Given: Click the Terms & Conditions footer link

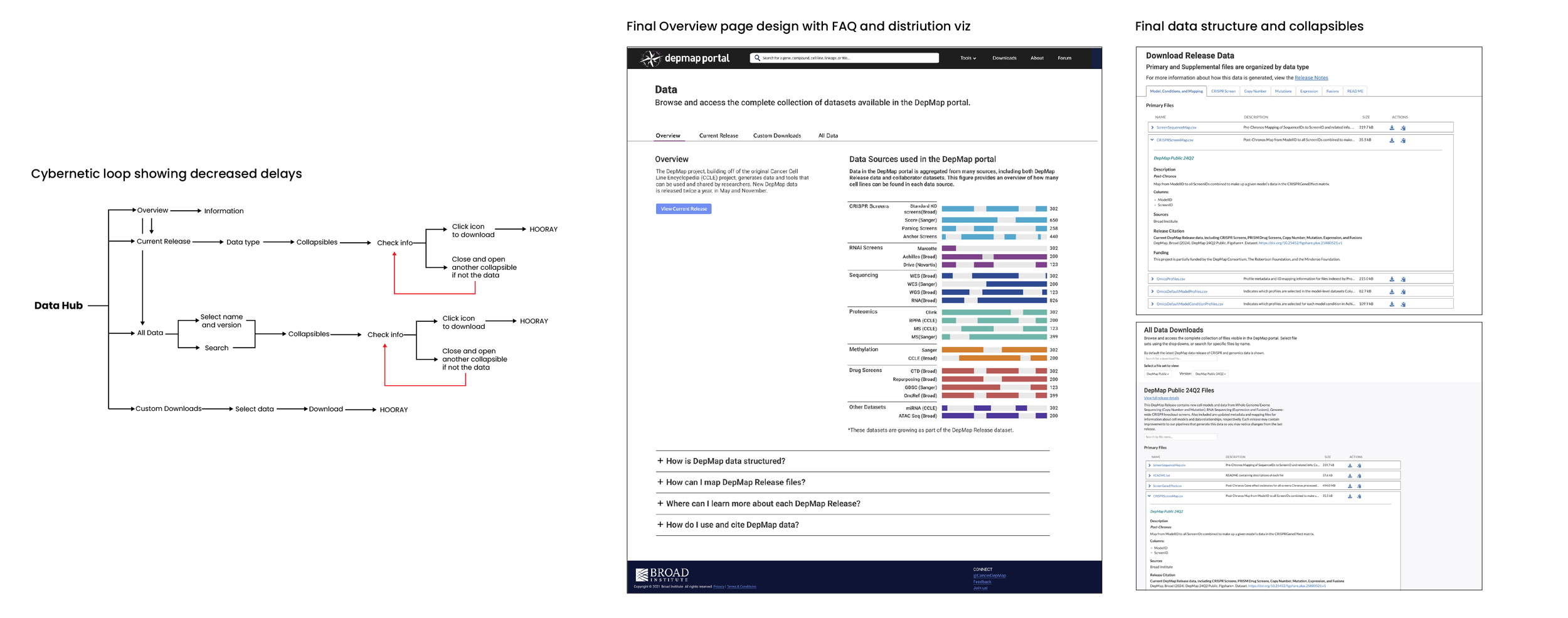Looking at the screenshot, I should pos(741,587).
